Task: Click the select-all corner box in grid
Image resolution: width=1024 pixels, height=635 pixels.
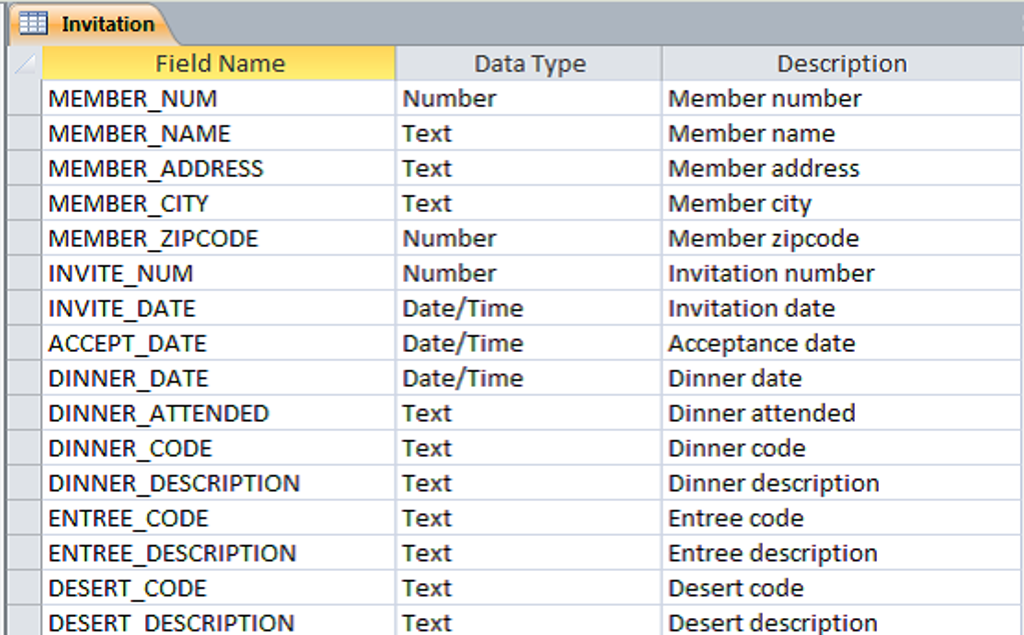Action: (x=25, y=64)
